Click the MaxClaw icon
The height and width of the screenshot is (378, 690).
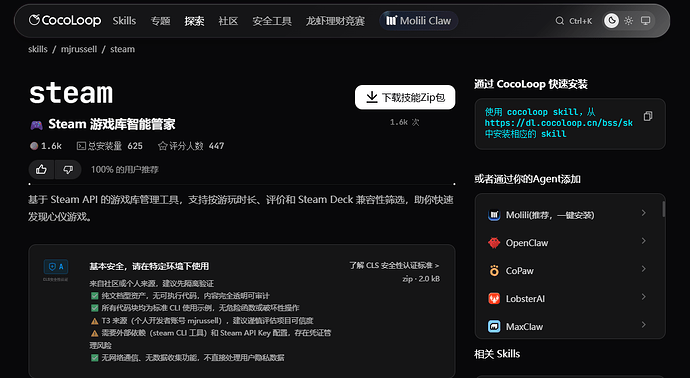pyautogui.click(x=494, y=327)
